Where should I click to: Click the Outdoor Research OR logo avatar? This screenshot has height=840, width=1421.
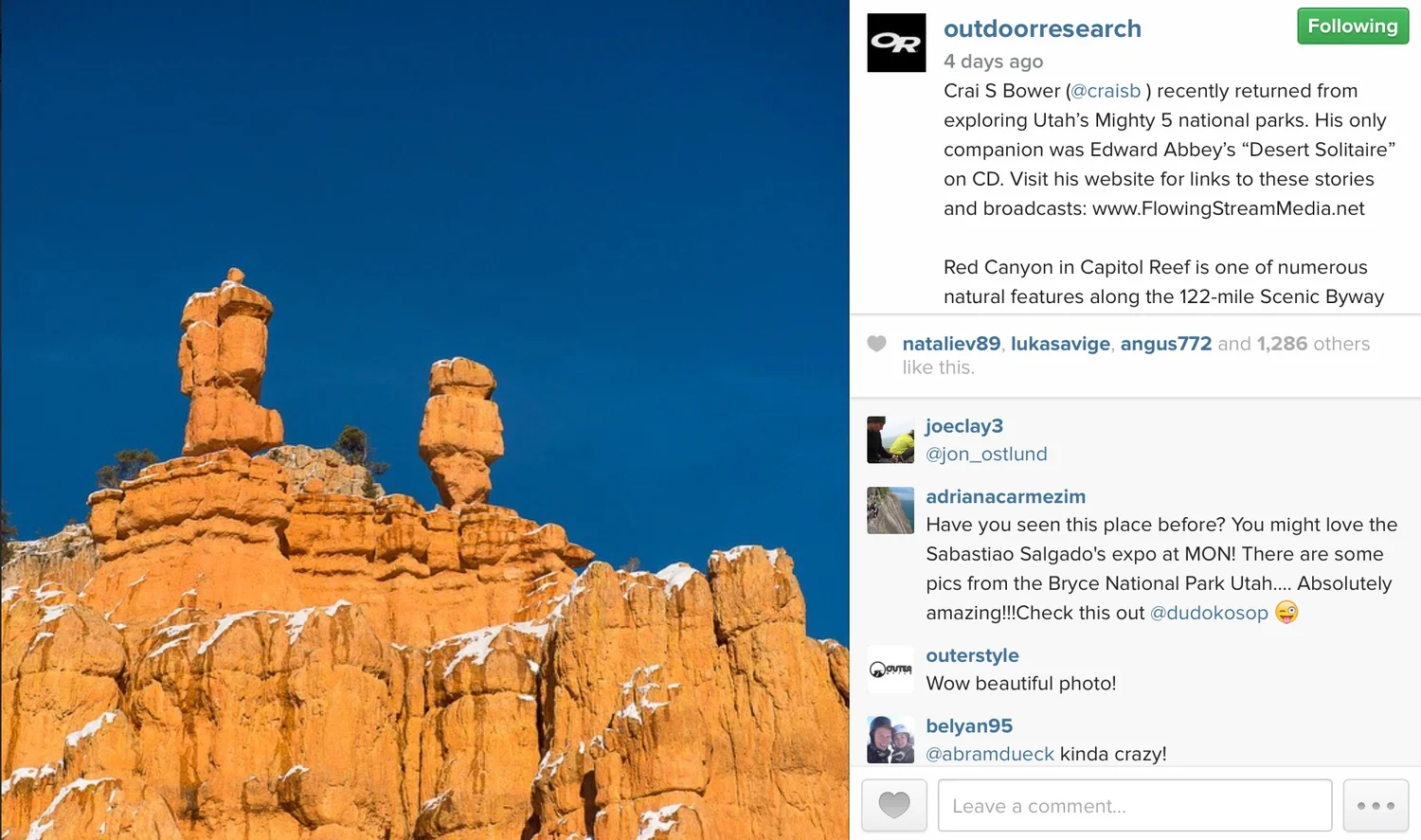[896, 43]
